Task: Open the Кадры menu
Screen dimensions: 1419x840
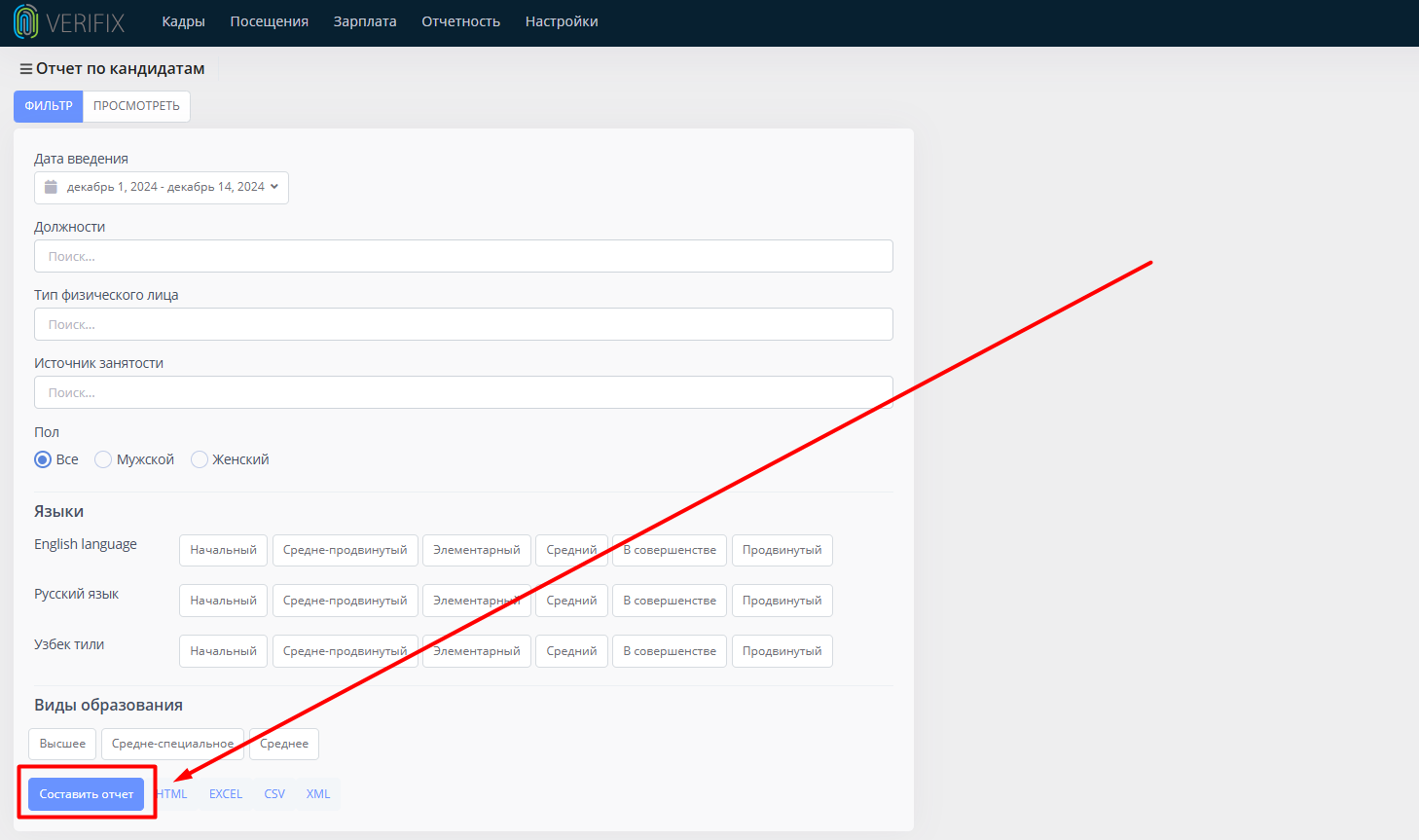Action: [x=183, y=21]
